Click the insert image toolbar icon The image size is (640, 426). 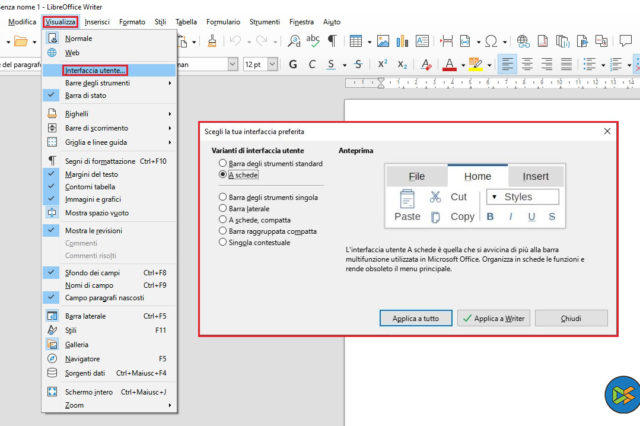(x=382, y=40)
